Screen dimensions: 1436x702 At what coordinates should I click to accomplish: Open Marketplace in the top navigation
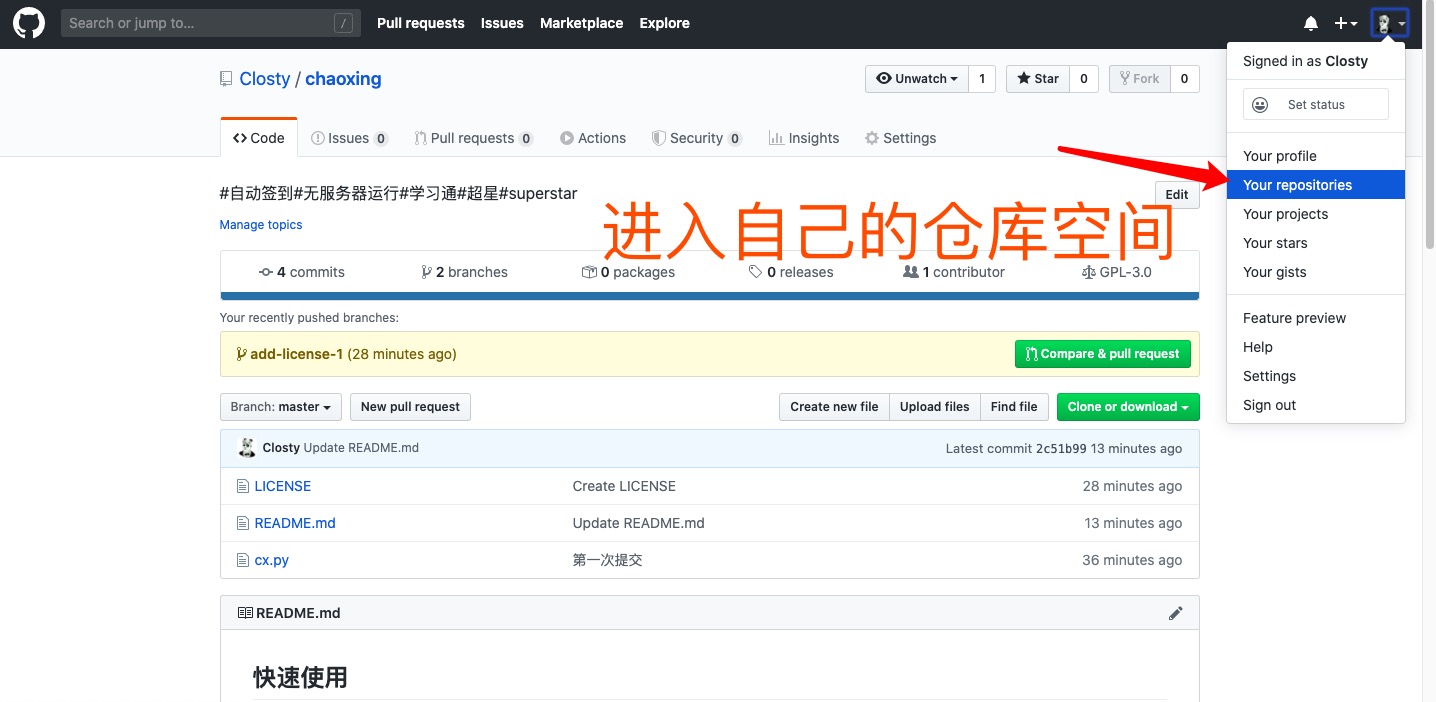click(x=582, y=23)
